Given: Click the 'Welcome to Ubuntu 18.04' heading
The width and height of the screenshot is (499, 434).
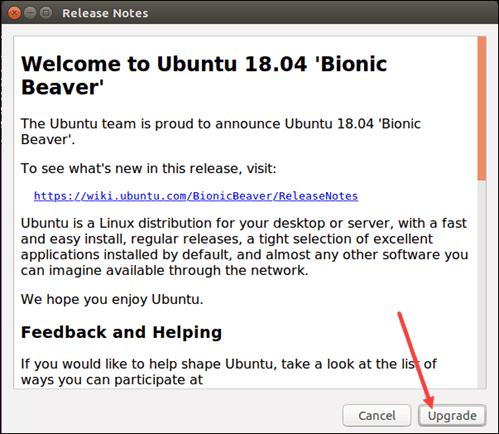Looking at the screenshot, I should [x=204, y=75].
